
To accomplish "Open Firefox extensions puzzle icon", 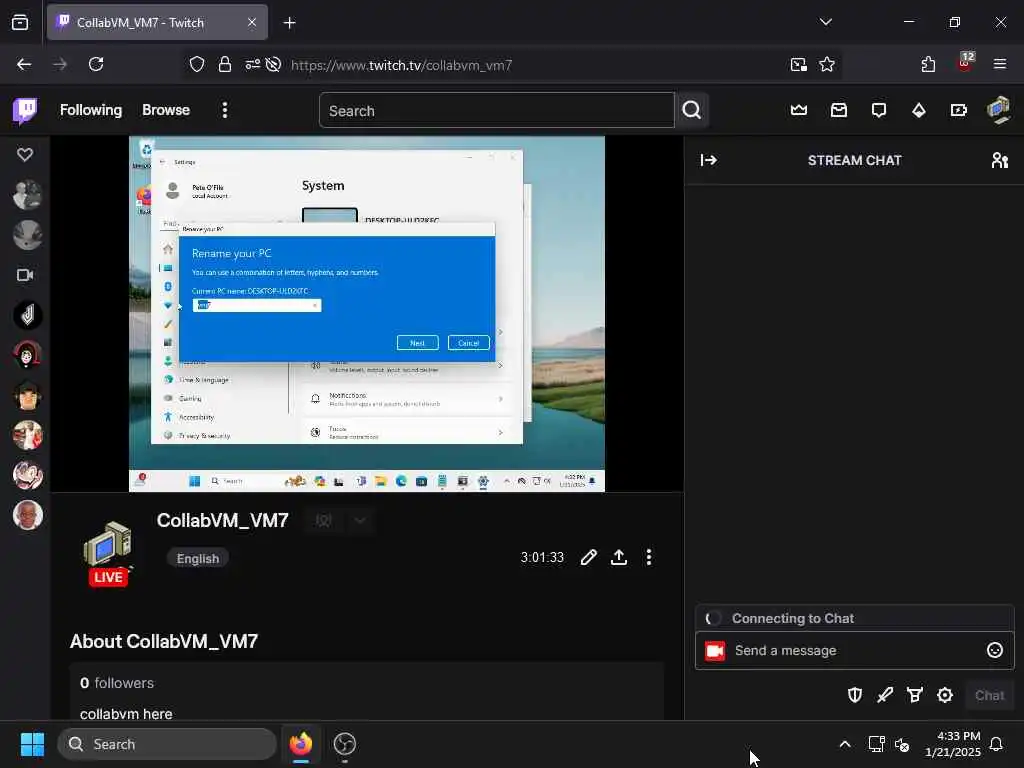I will click(928, 64).
